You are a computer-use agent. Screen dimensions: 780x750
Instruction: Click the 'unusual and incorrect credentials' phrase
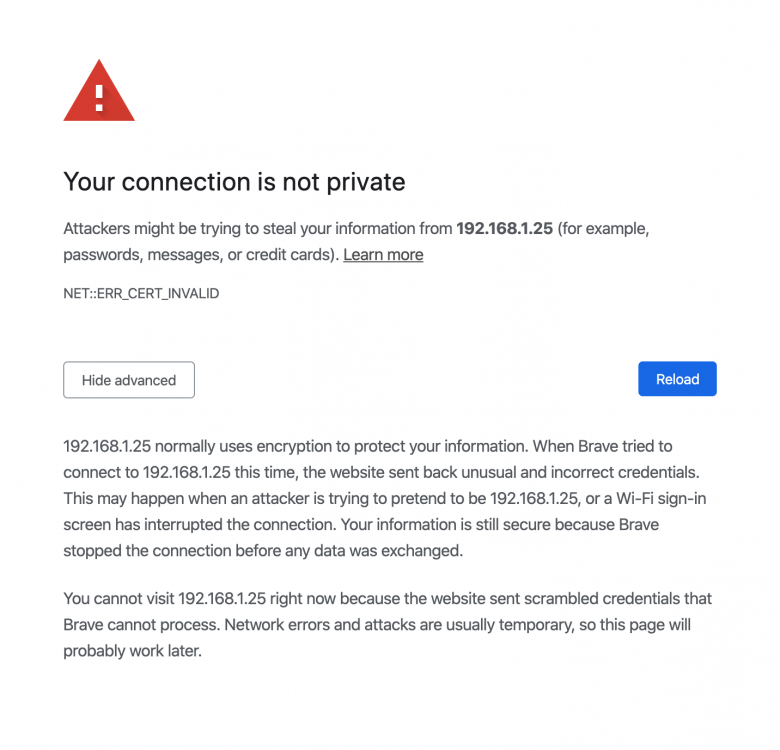580,472
